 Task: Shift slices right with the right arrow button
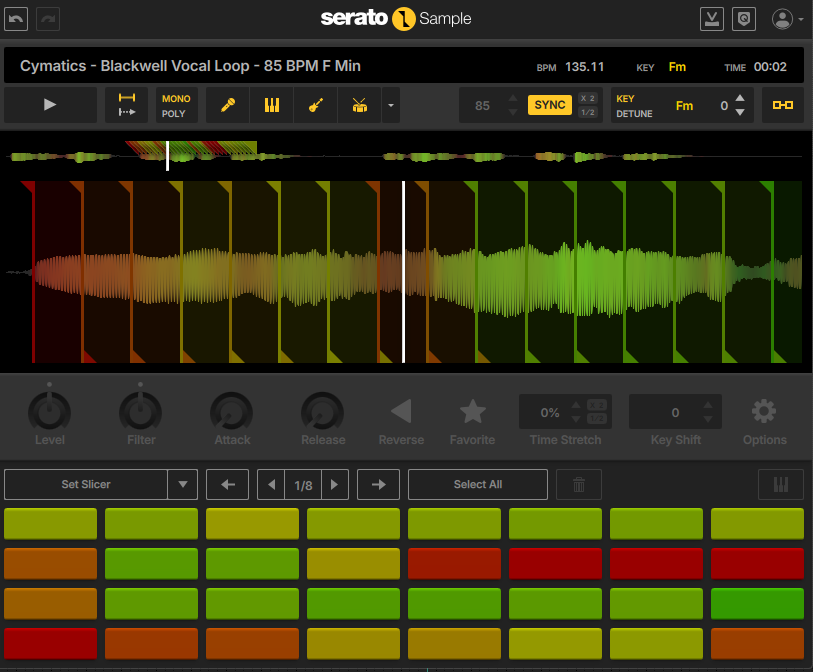point(379,484)
